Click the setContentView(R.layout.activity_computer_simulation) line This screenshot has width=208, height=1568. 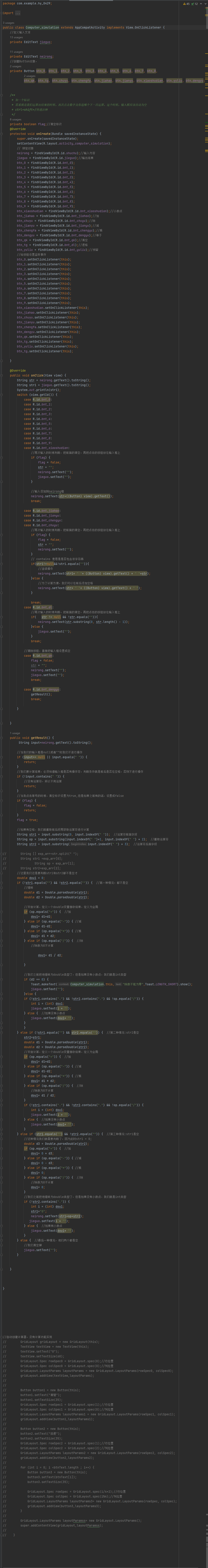(x=64, y=144)
